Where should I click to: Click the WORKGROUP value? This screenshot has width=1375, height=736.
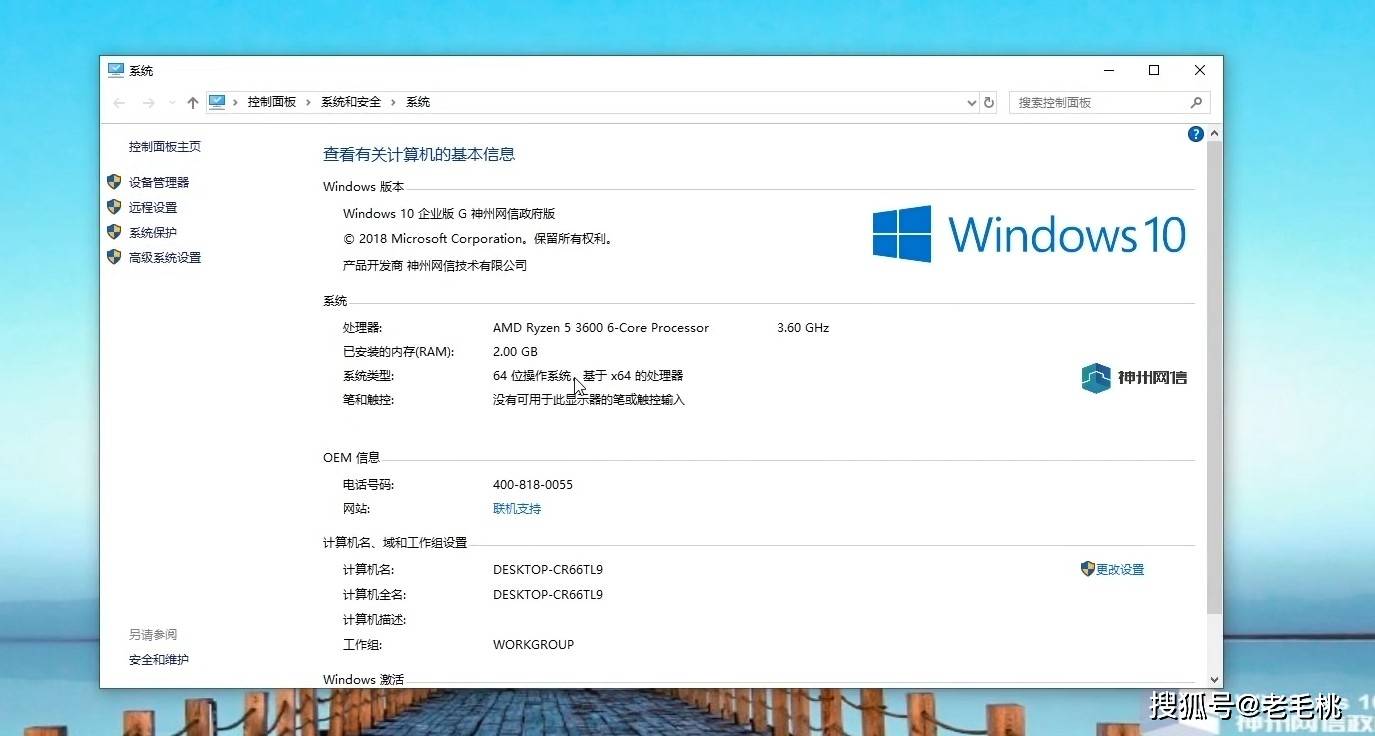[x=533, y=645]
